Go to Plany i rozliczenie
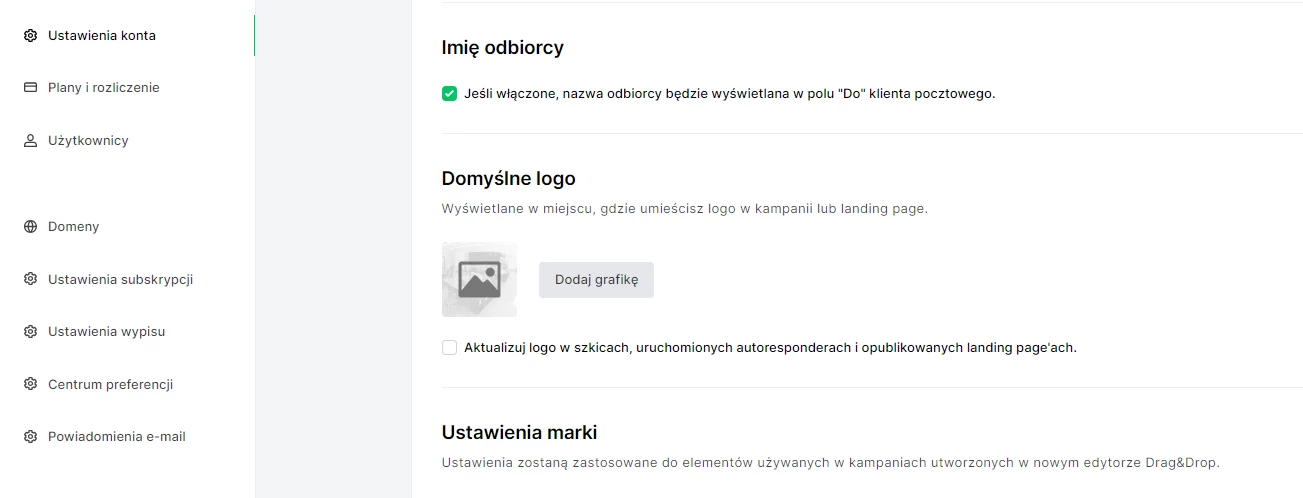1303x498 pixels. pos(104,88)
